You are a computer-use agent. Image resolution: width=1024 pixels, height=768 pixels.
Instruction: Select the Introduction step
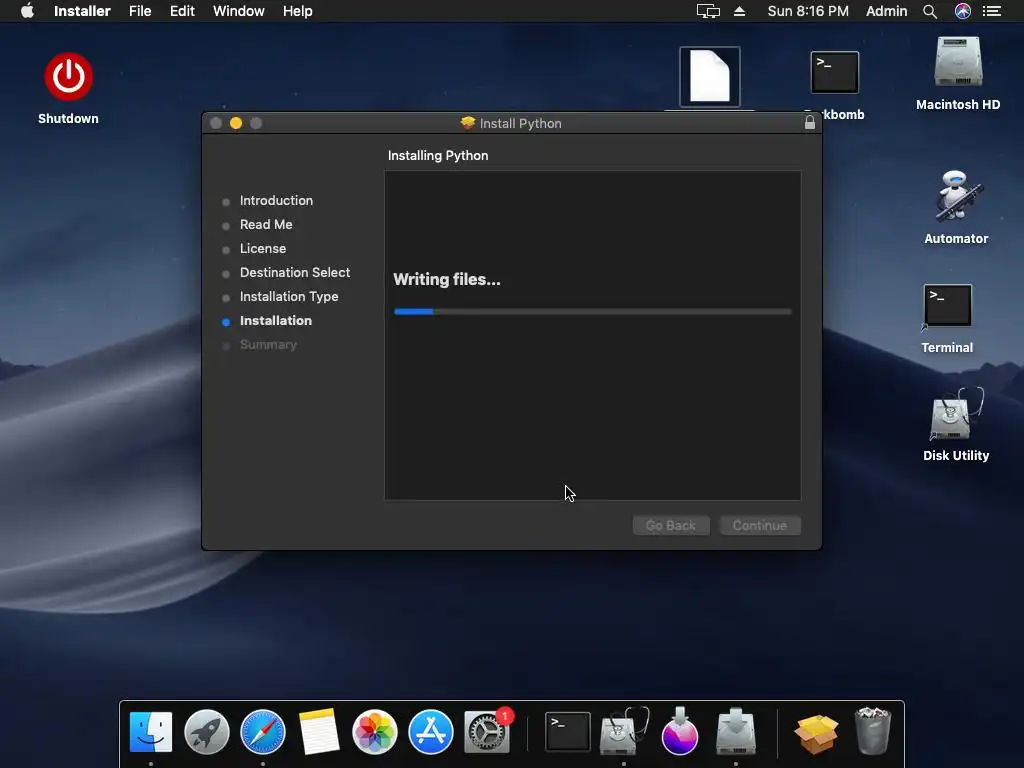(x=276, y=200)
